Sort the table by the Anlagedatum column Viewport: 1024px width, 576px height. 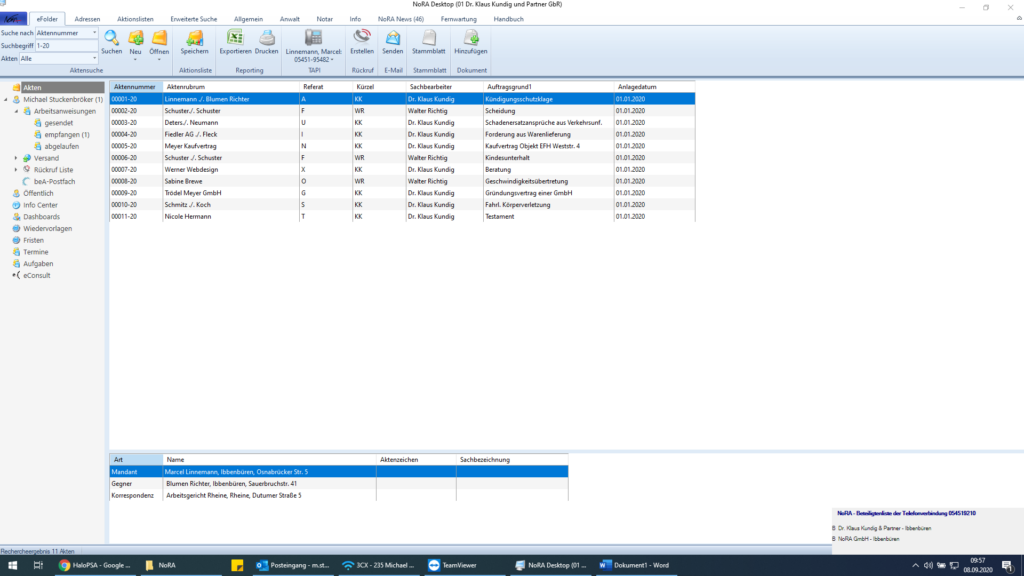pyautogui.click(x=638, y=87)
